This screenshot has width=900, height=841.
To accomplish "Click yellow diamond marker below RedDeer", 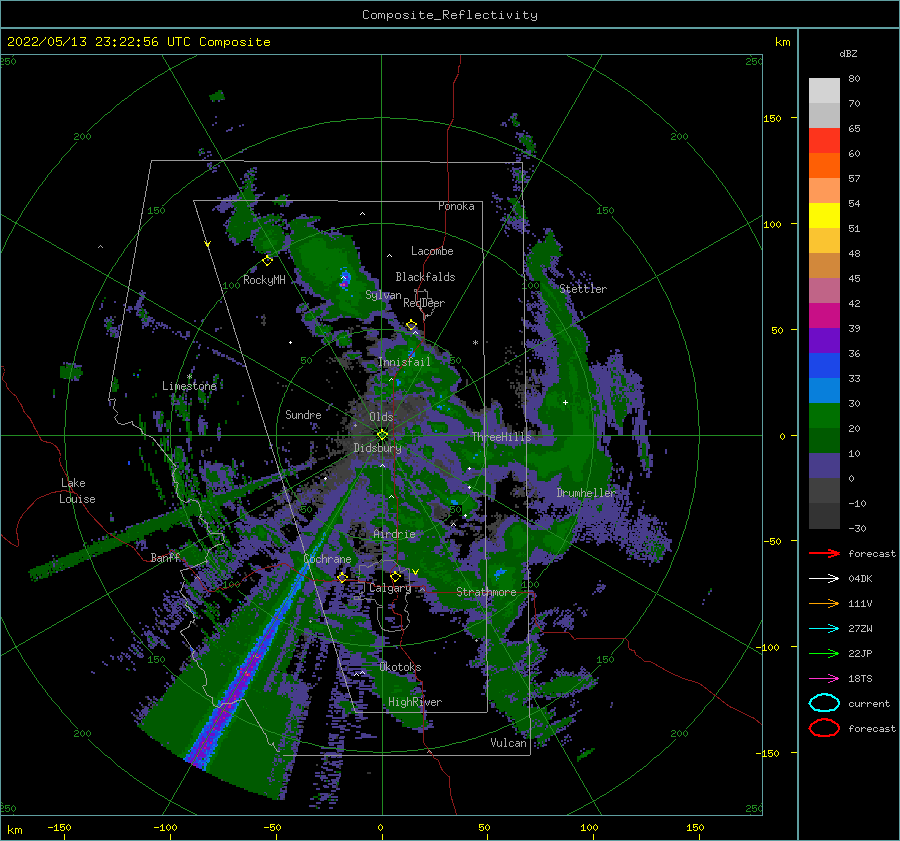I will tap(412, 325).
